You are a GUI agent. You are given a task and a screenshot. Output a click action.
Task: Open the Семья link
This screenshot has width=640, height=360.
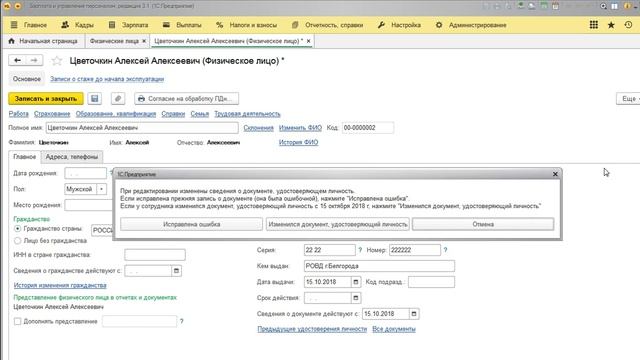click(200, 114)
